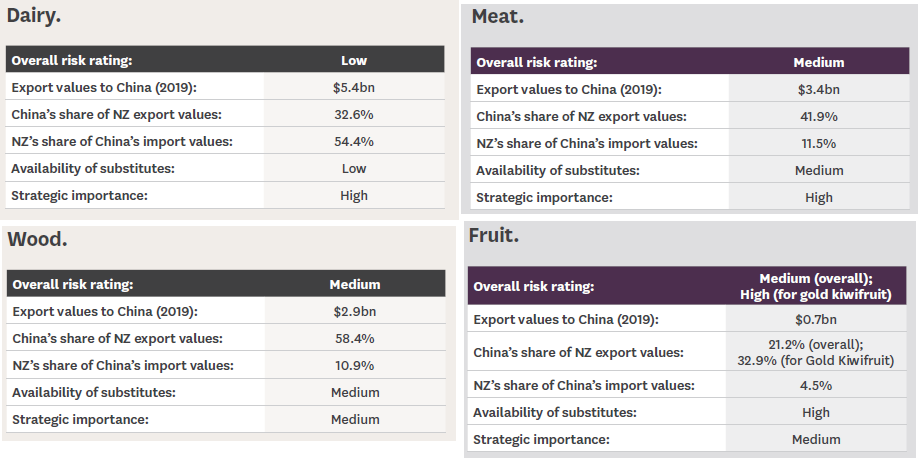Screen dimensions: 922x462
Task: Click the Wood section heading
Action: (37, 239)
